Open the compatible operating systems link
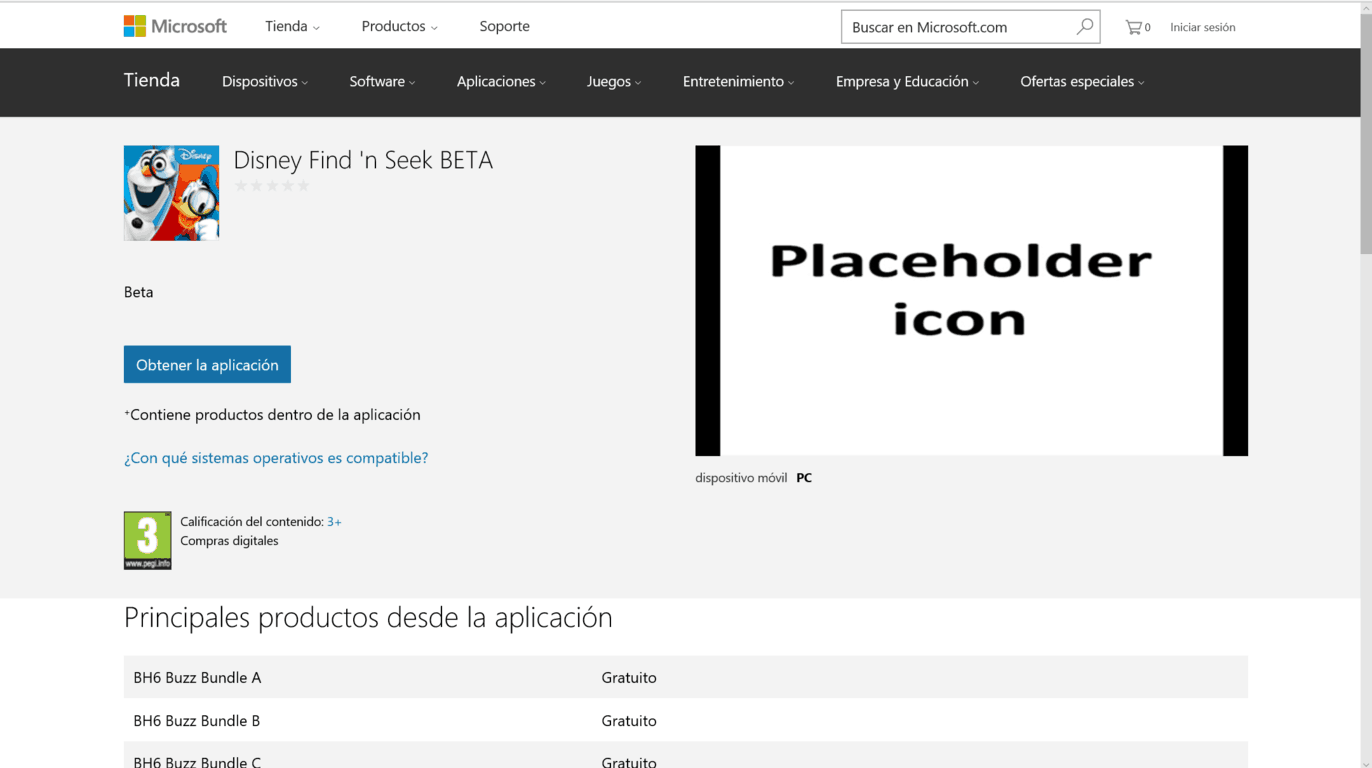The height and width of the screenshot is (768, 1372). click(x=276, y=458)
